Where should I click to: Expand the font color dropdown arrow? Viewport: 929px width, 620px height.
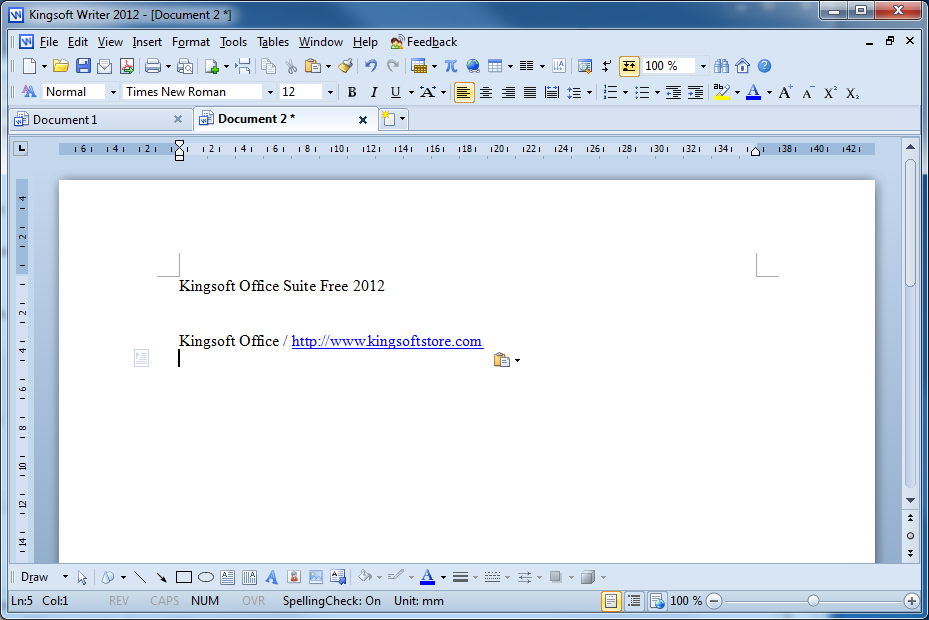click(x=769, y=92)
